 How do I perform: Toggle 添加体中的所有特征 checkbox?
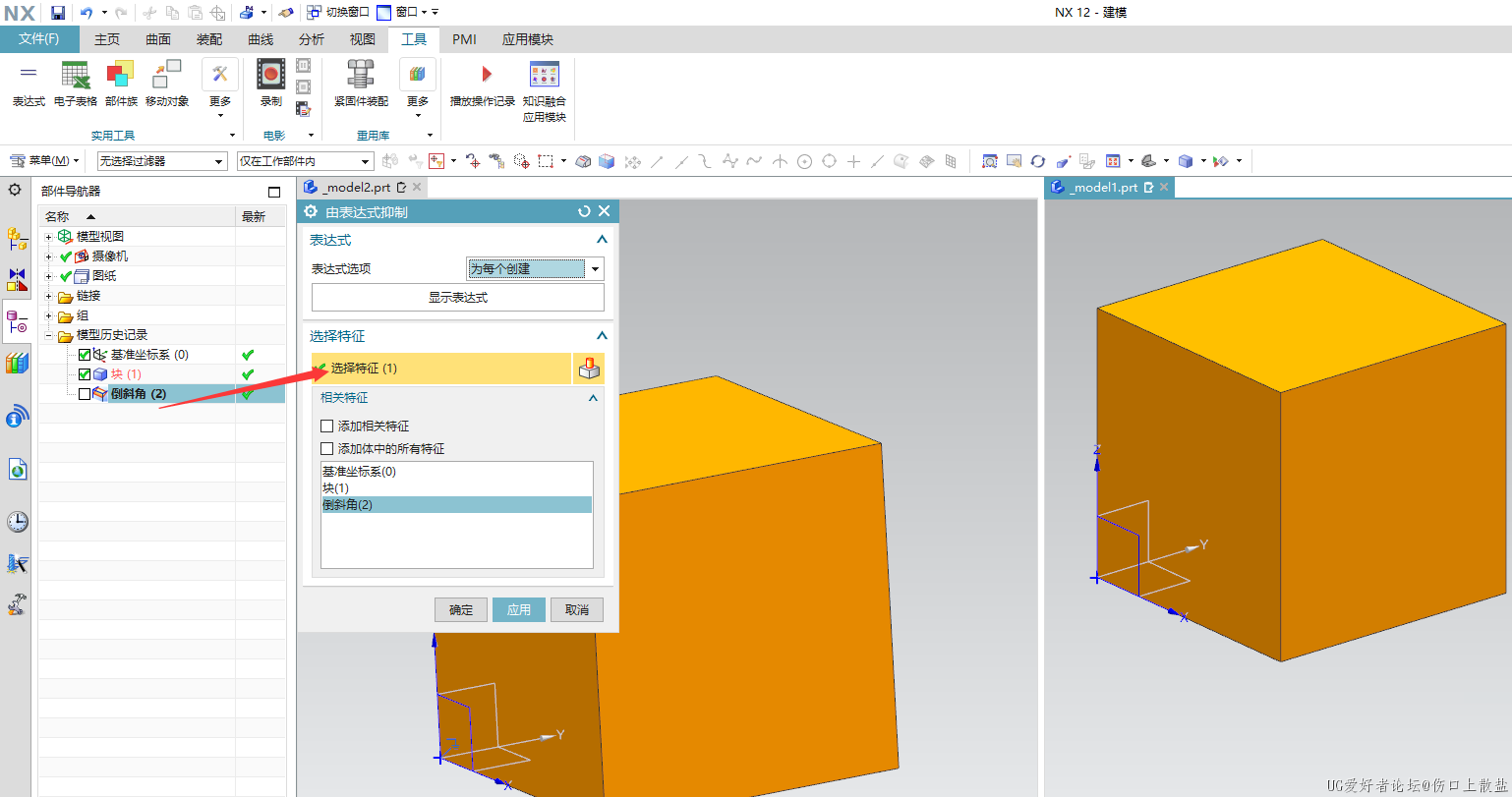327,448
